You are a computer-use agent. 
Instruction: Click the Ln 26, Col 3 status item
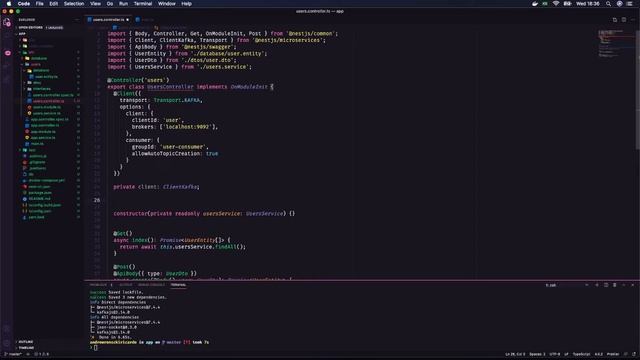(515, 354)
